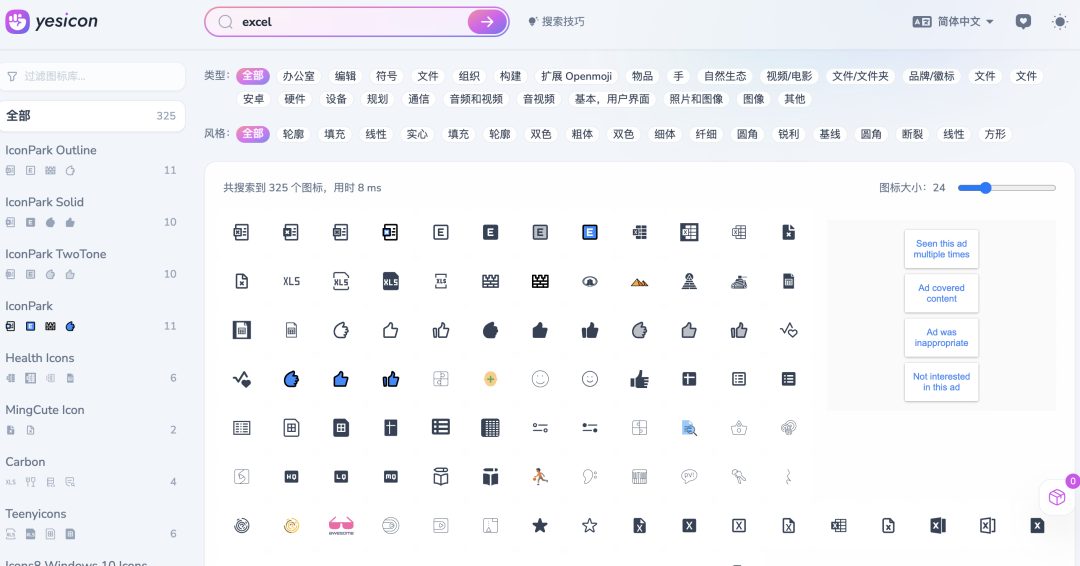Image resolution: width=1080 pixels, height=566 pixels.
Task: Select the orange spiral circle icon
Action: pyautogui.click(x=291, y=526)
